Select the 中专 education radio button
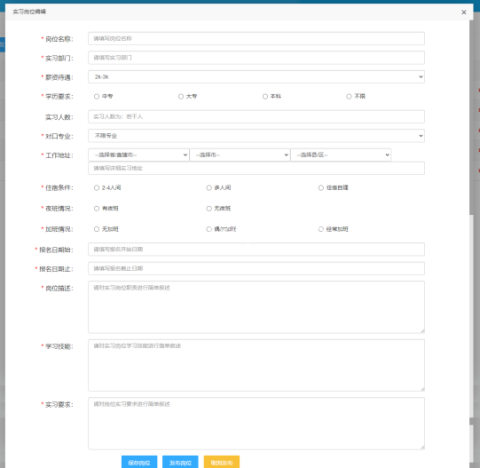 point(97,96)
